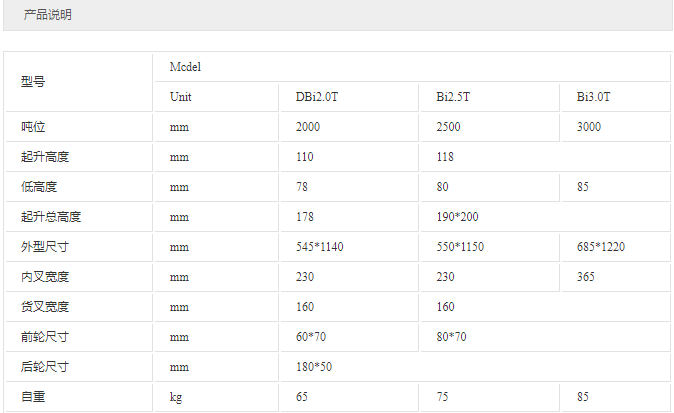The width and height of the screenshot is (674, 413).
Task: Select the Bi3.0T model column header
Action: point(594,97)
